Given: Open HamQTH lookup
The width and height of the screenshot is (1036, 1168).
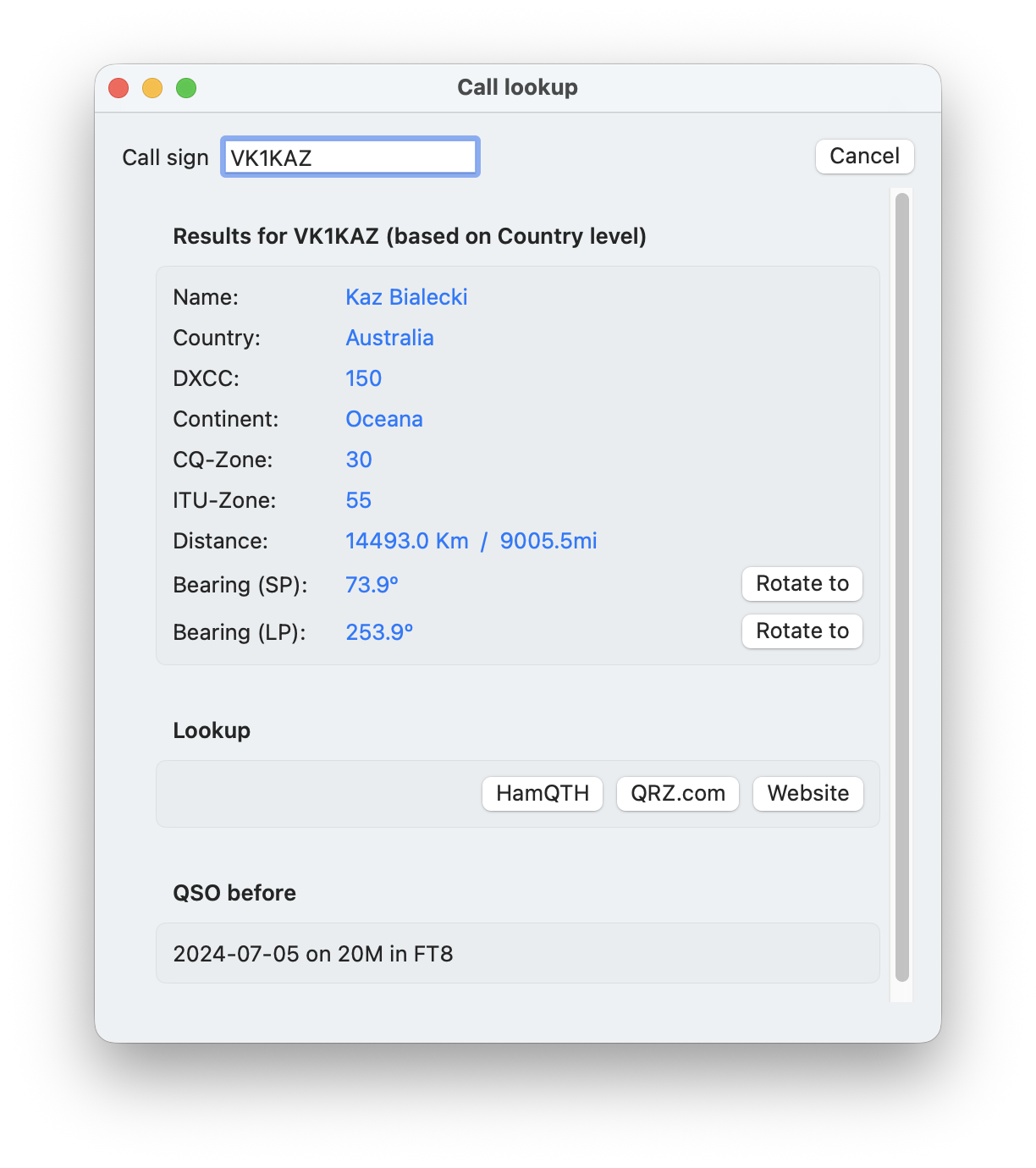Looking at the screenshot, I should pyautogui.click(x=543, y=794).
